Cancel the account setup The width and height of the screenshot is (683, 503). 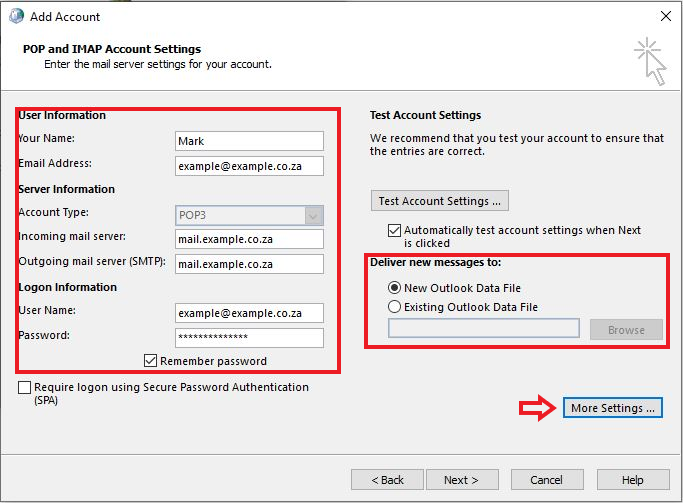coord(547,479)
